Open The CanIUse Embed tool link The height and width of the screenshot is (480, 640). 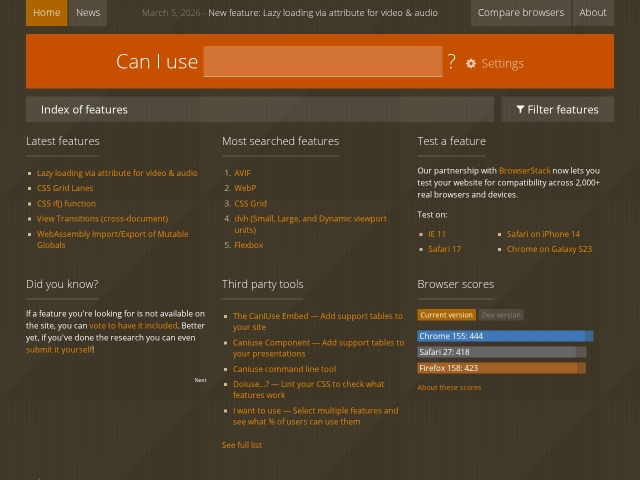(x=318, y=321)
